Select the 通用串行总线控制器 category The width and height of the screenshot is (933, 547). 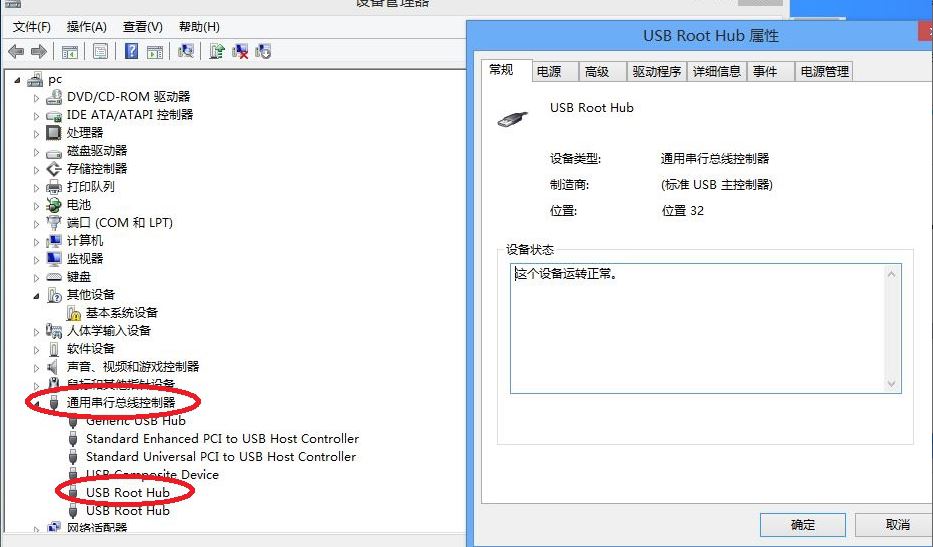click(x=121, y=403)
